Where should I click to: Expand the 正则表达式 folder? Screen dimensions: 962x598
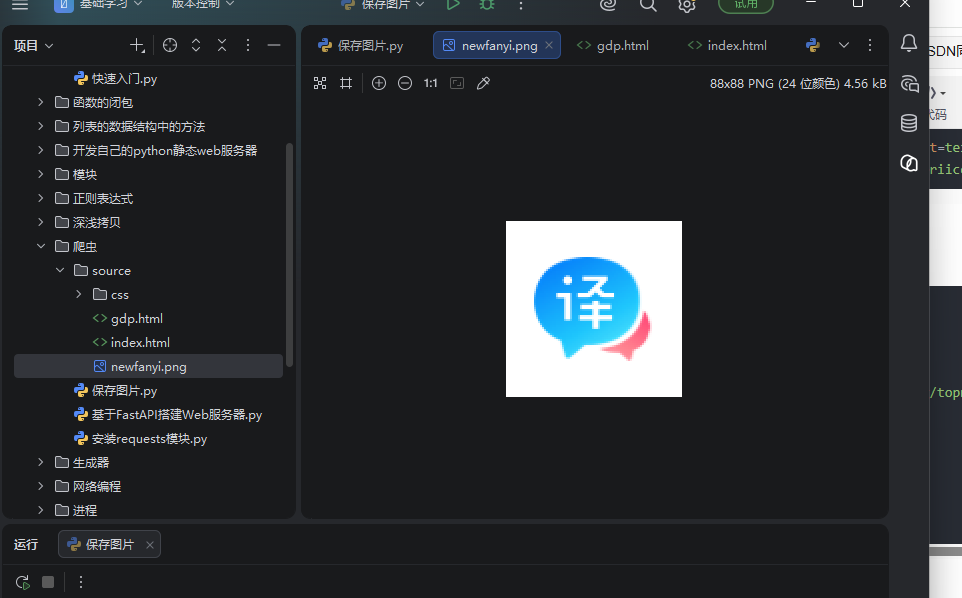(40, 198)
